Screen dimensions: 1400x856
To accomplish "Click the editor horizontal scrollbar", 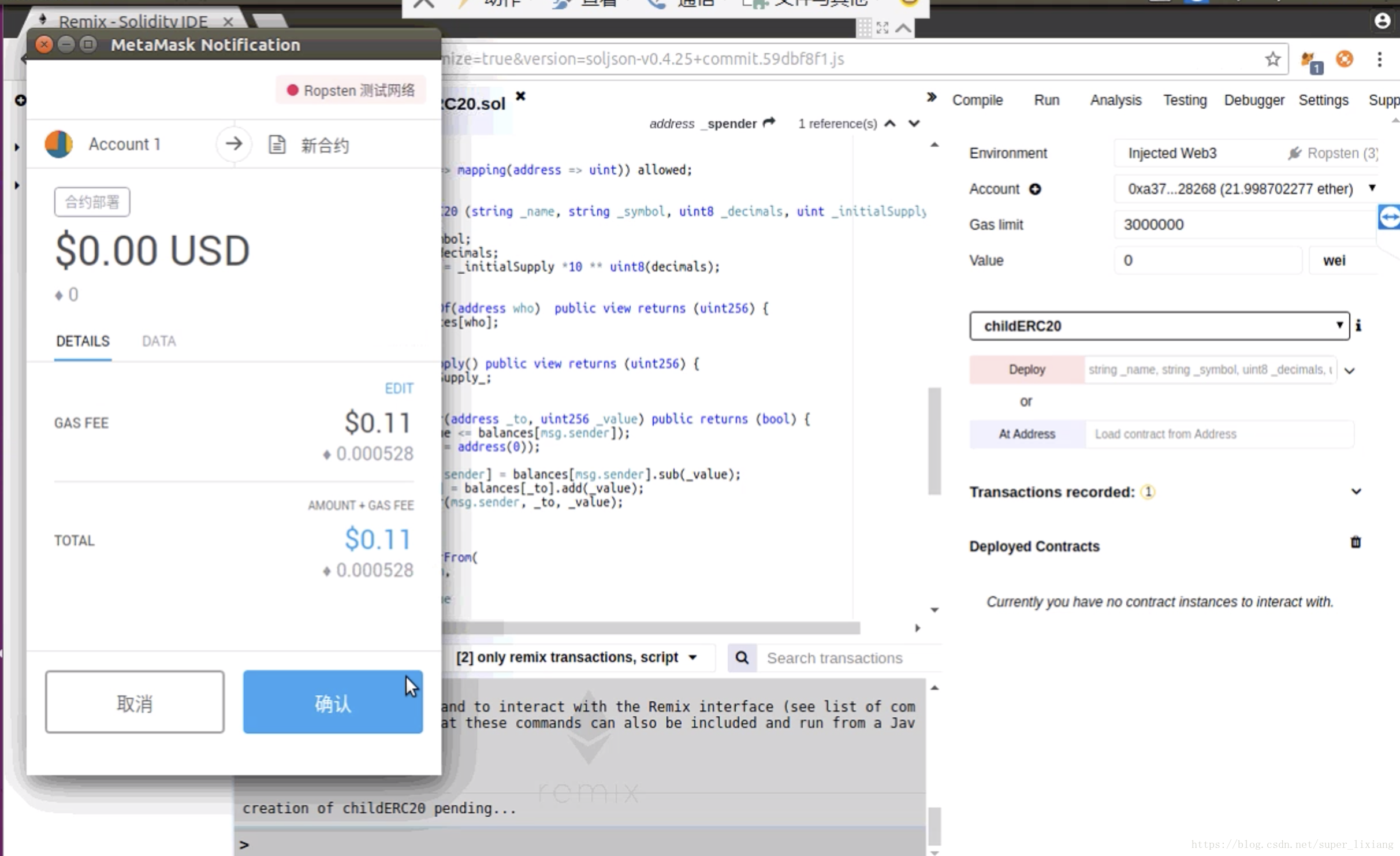I will pos(651,628).
